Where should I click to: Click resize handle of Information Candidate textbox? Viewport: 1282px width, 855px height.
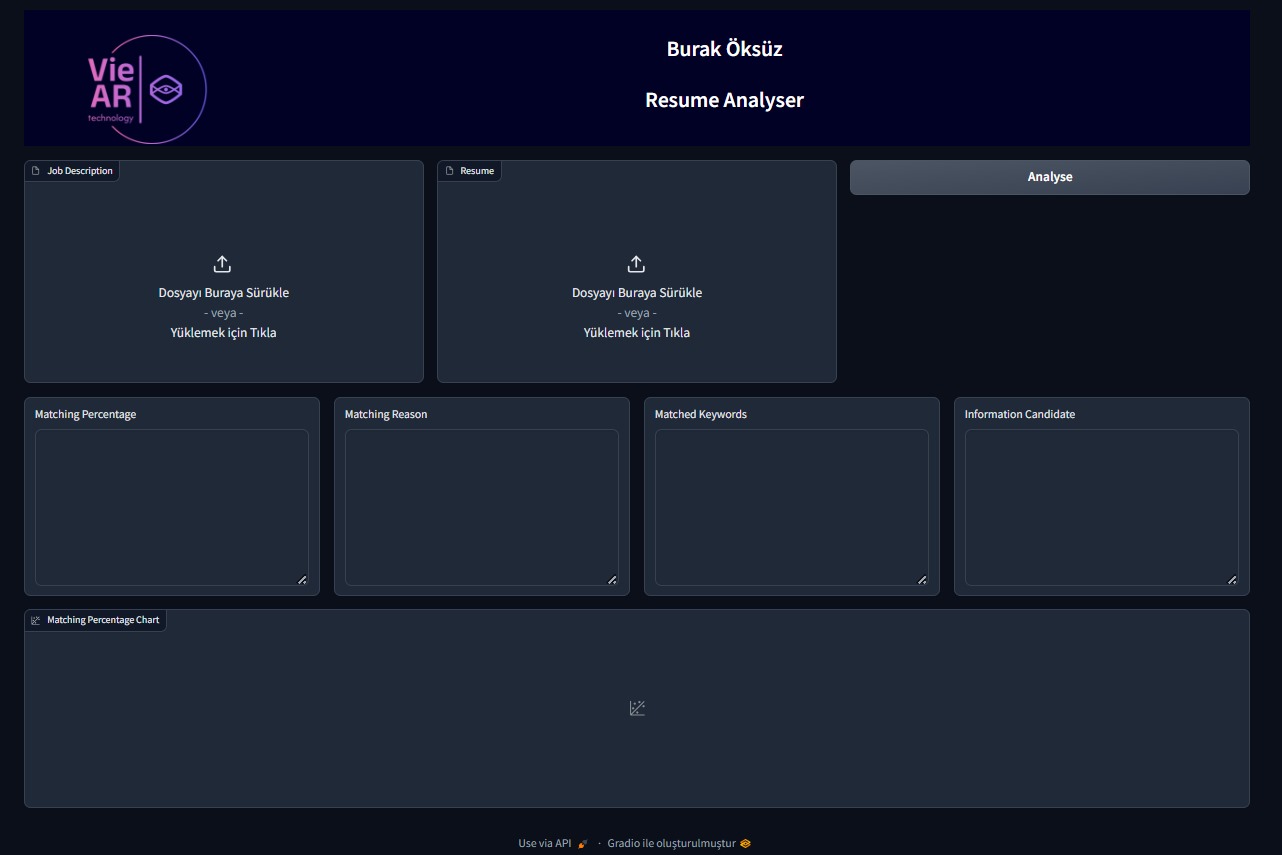(x=1232, y=580)
